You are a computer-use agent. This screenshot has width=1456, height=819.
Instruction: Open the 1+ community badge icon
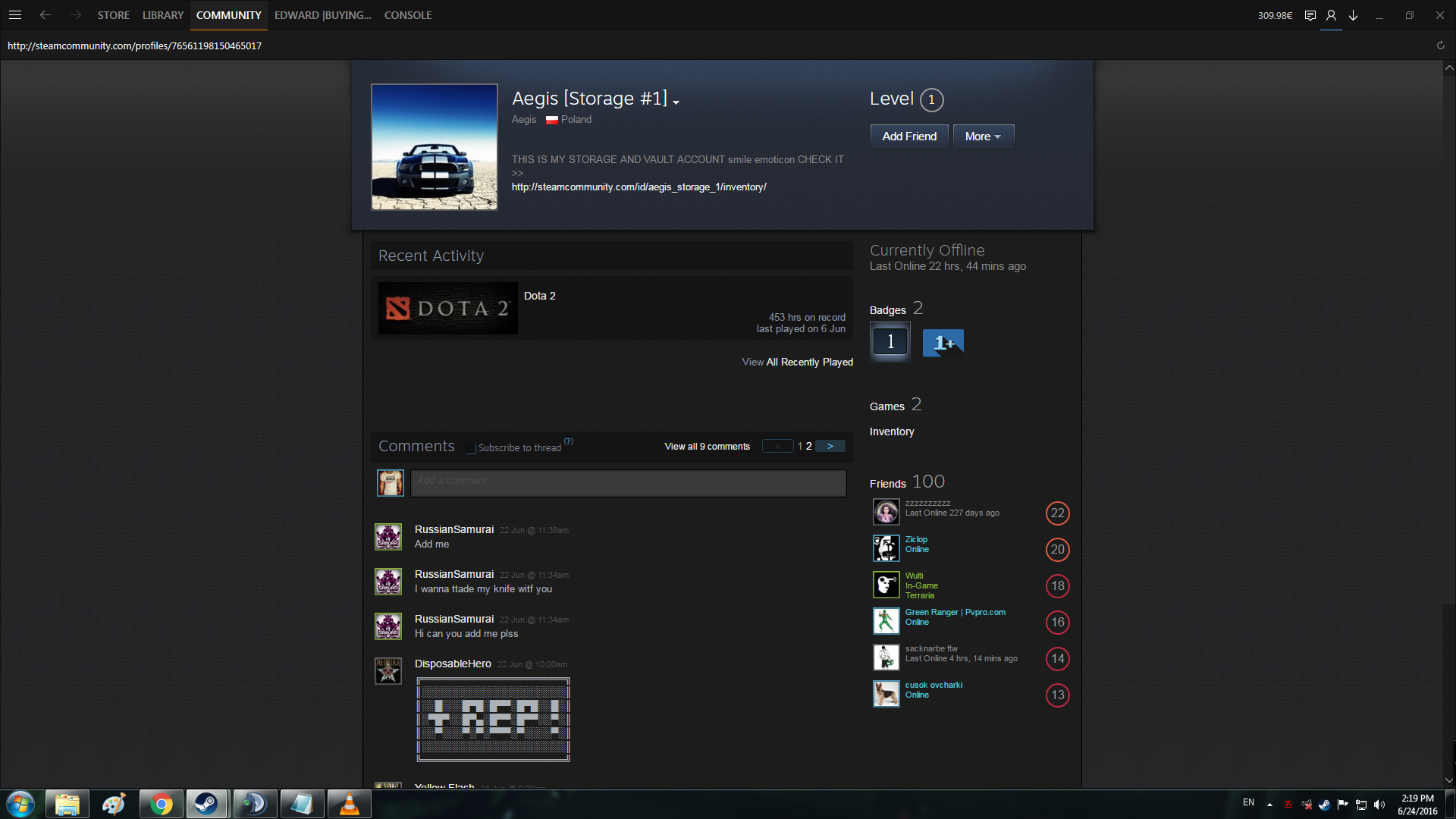(943, 342)
